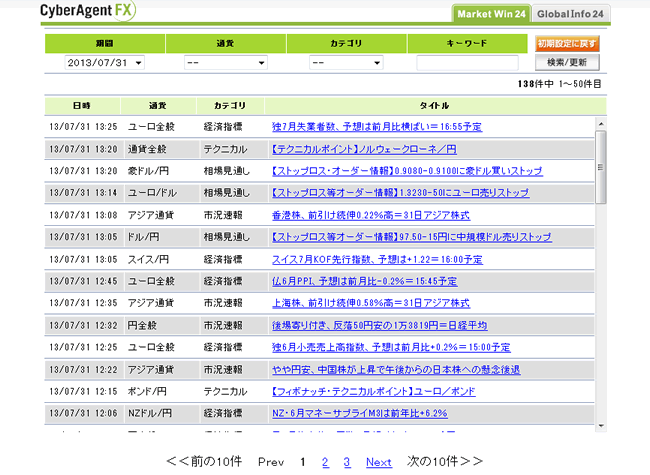The height and width of the screenshot is (475, 650).
Task: Click the カテゴリ table column header
Action: click(x=230, y=106)
